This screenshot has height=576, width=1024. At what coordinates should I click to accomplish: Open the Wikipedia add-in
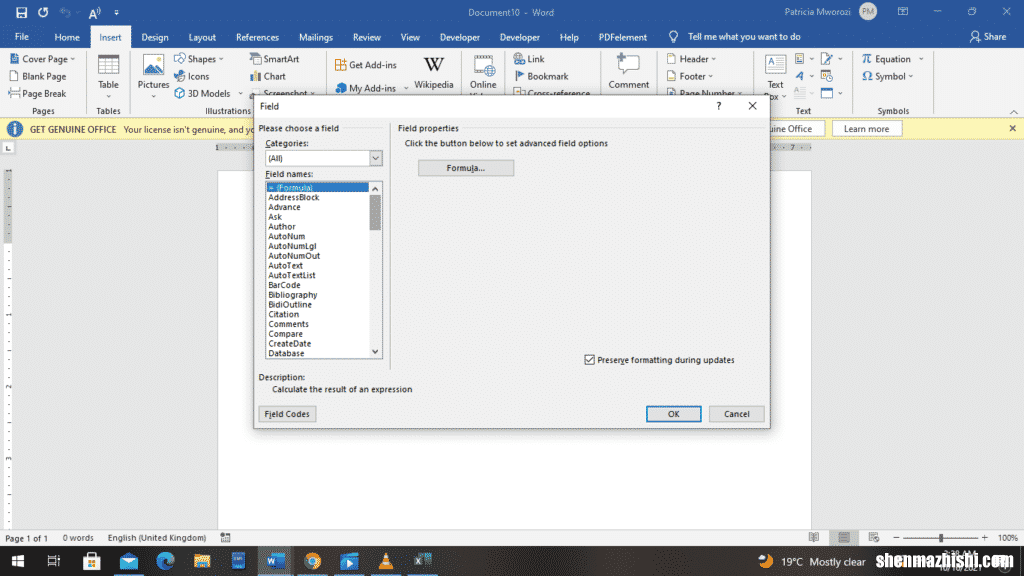(x=434, y=73)
